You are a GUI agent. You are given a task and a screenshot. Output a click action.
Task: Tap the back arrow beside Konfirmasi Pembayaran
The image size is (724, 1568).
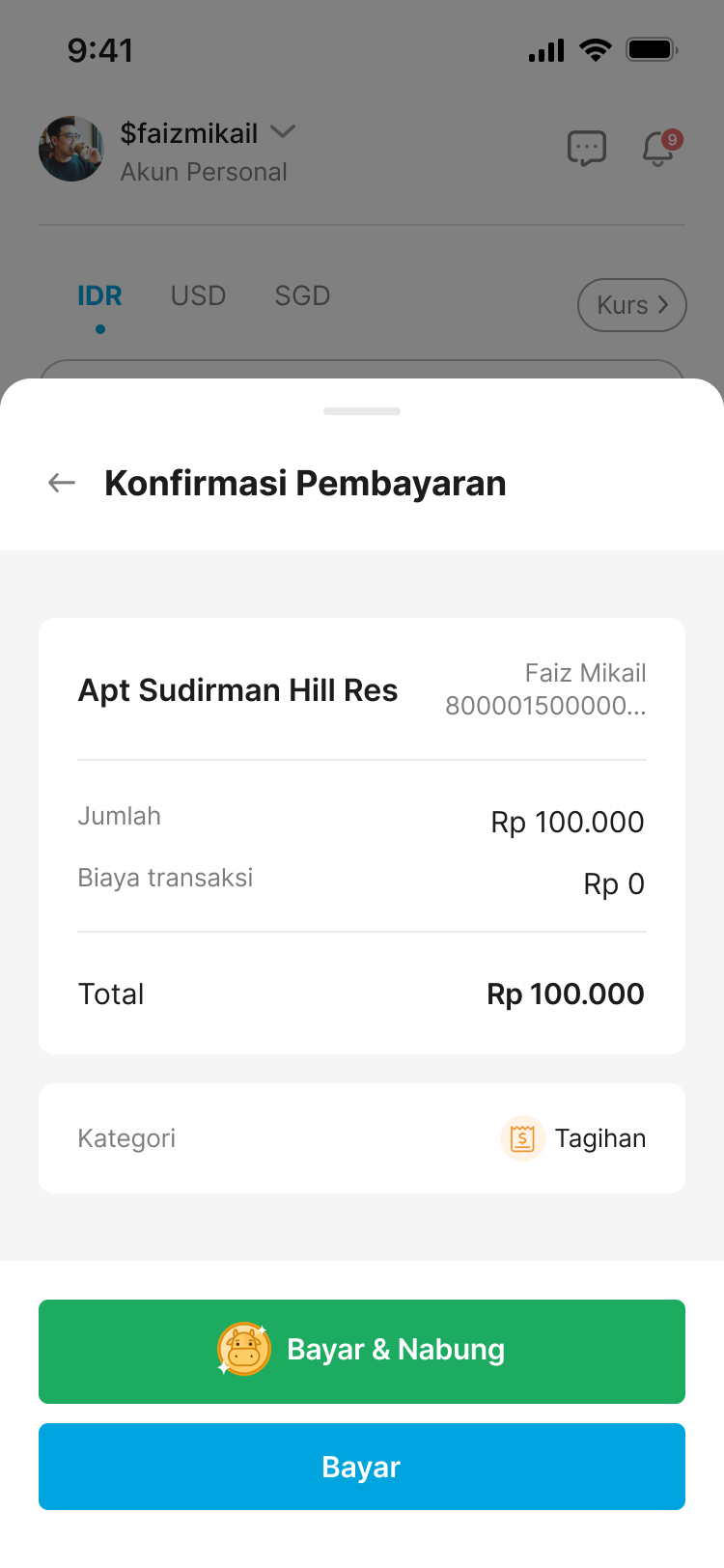(x=62, y=483)
